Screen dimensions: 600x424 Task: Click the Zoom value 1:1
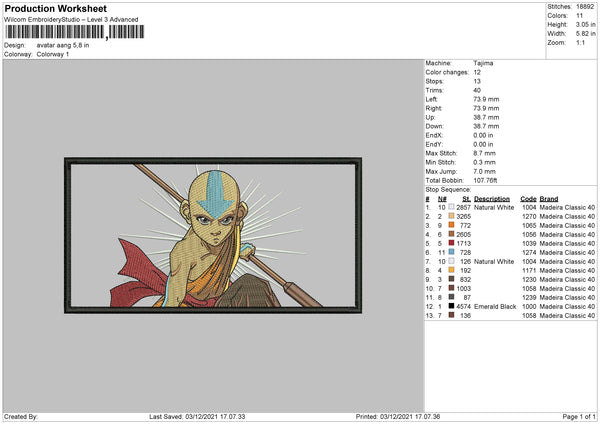(580, 42)
